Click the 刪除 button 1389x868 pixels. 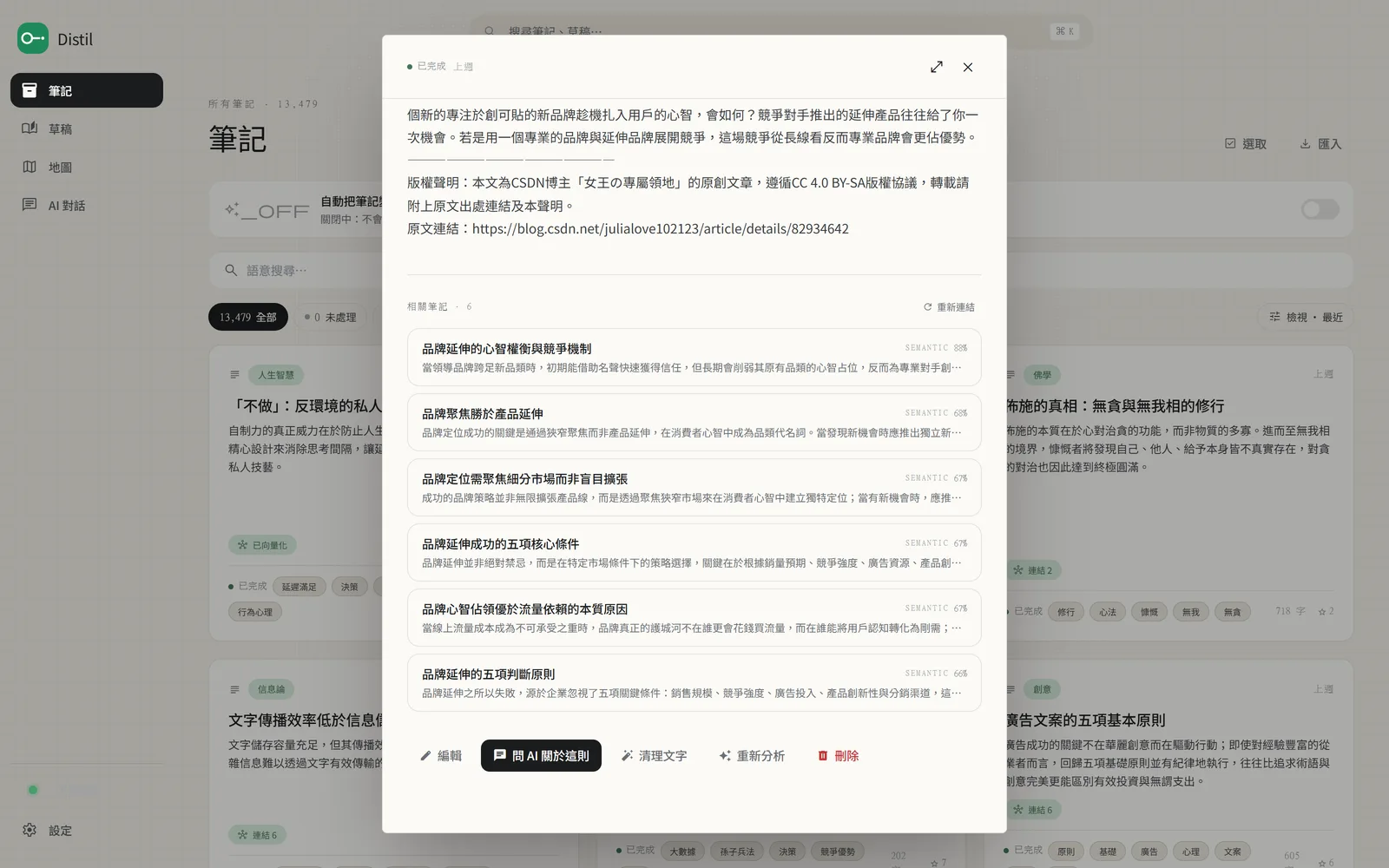tap(838, 755)
